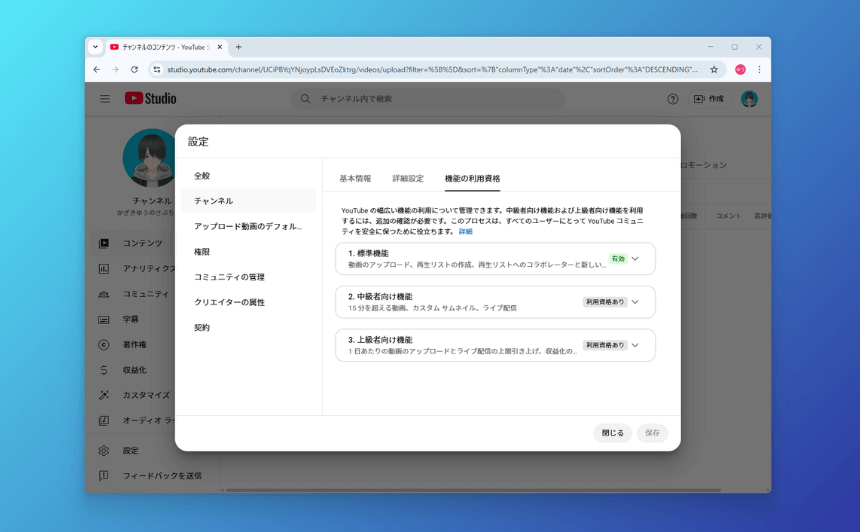860x532 pixels.
Task: Open the tab search dropdown arrow
Action: [95, 47]
